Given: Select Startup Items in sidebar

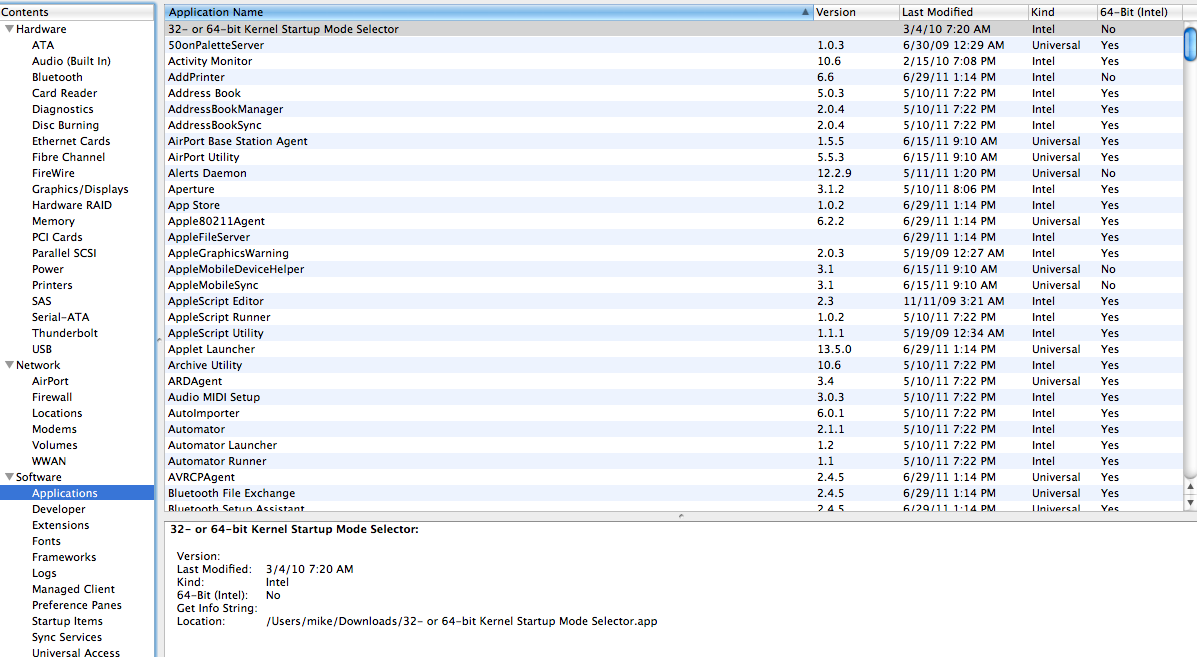Looking at the screenshot, I should tap(67, 622).
